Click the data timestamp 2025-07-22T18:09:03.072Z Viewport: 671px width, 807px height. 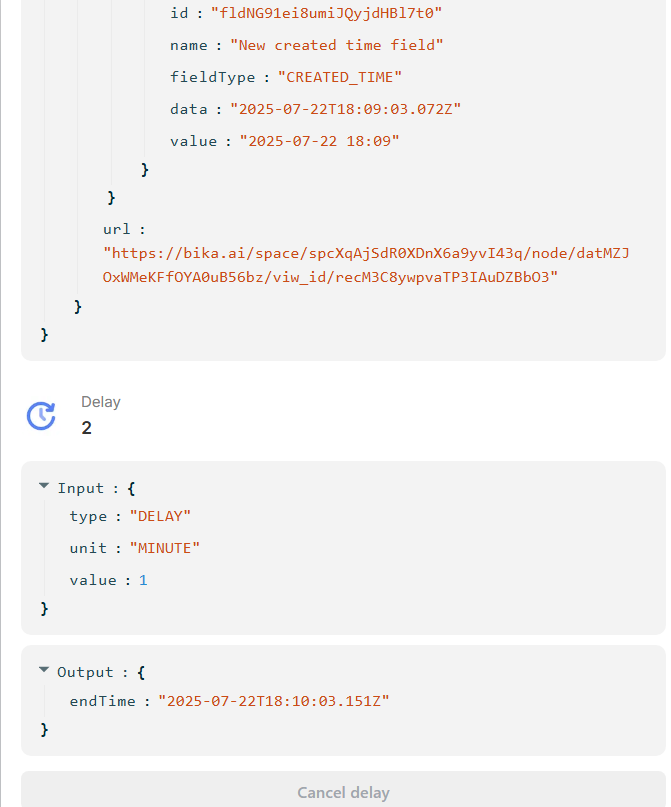[345, 109]
